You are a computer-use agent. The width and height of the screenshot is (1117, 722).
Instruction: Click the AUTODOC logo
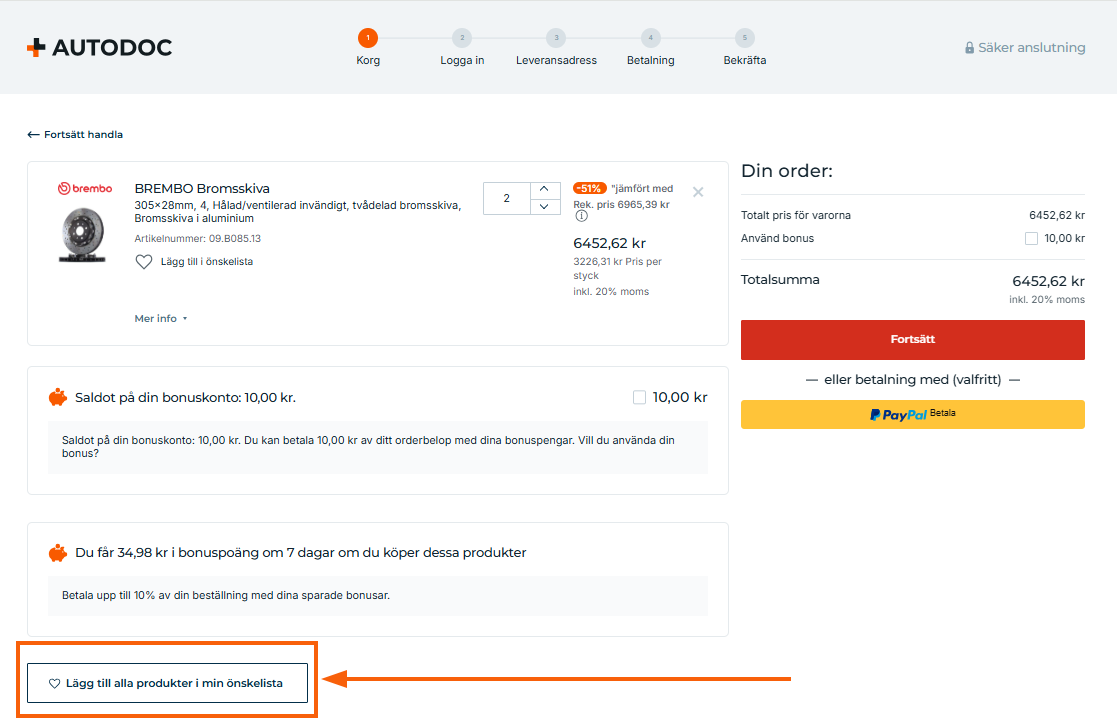point(99,47)
